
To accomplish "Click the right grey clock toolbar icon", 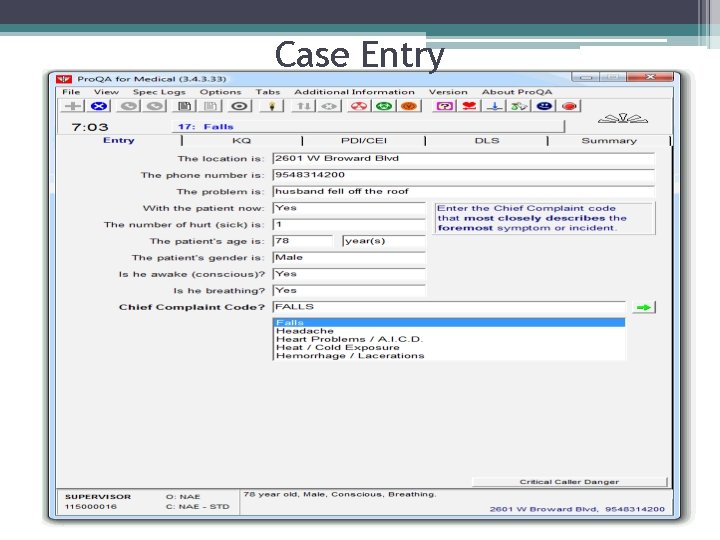I will (x=155, y=107).
